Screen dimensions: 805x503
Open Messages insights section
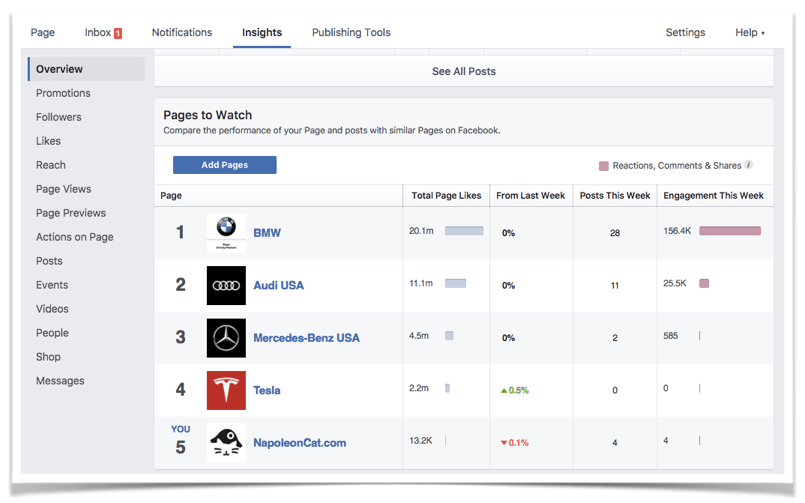point(60,381)
